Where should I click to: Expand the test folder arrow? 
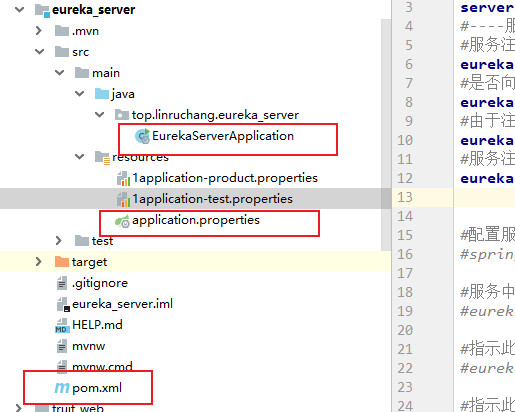(59, 241)
